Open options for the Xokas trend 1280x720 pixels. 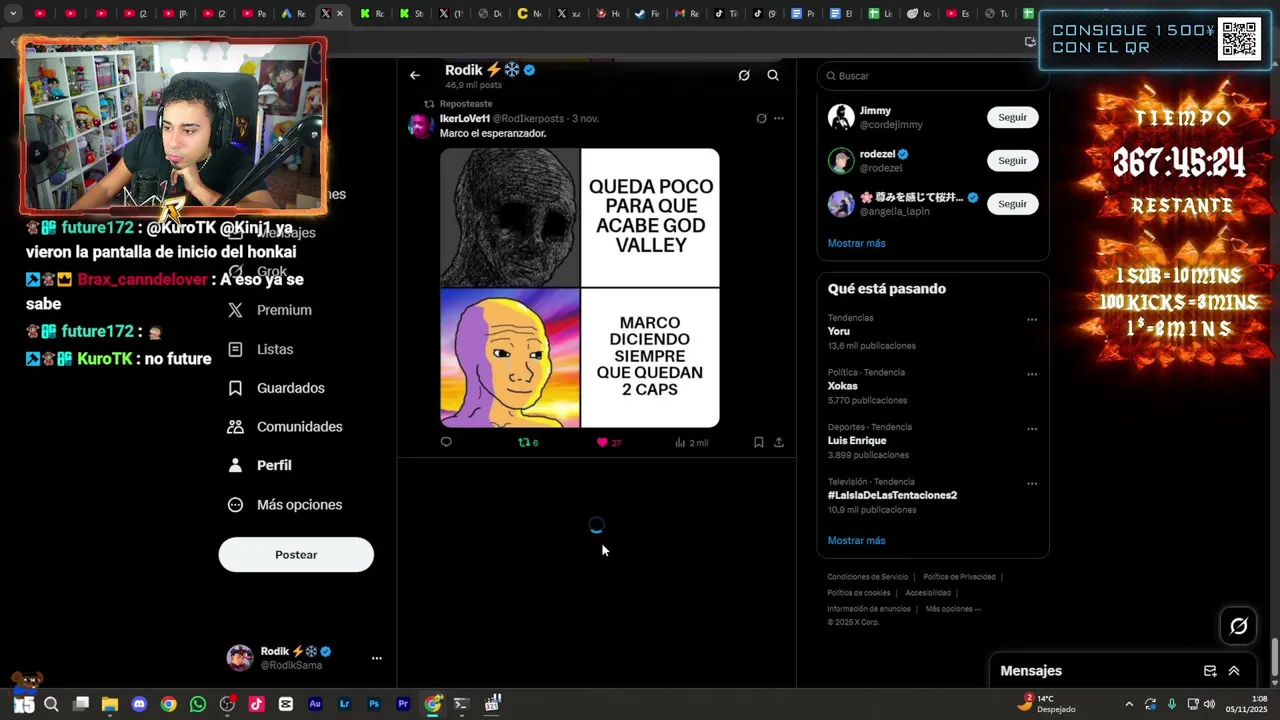click(1032, 374)
